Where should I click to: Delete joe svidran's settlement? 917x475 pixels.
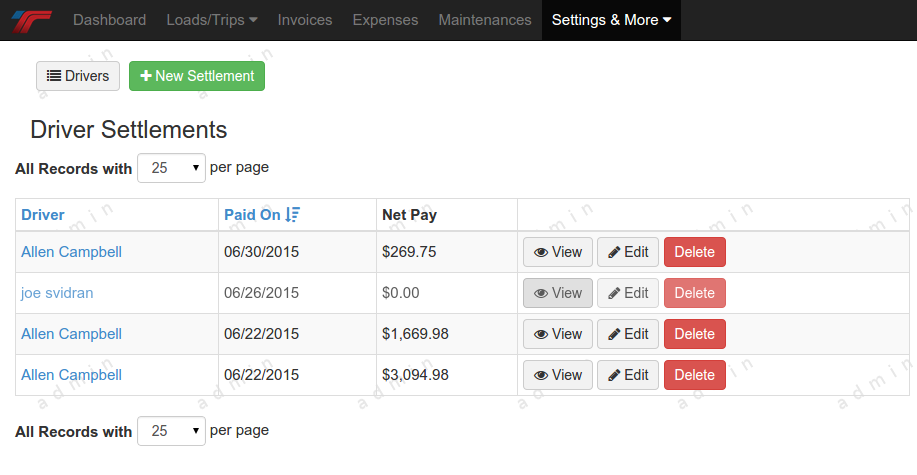click(x=695, y=293)
